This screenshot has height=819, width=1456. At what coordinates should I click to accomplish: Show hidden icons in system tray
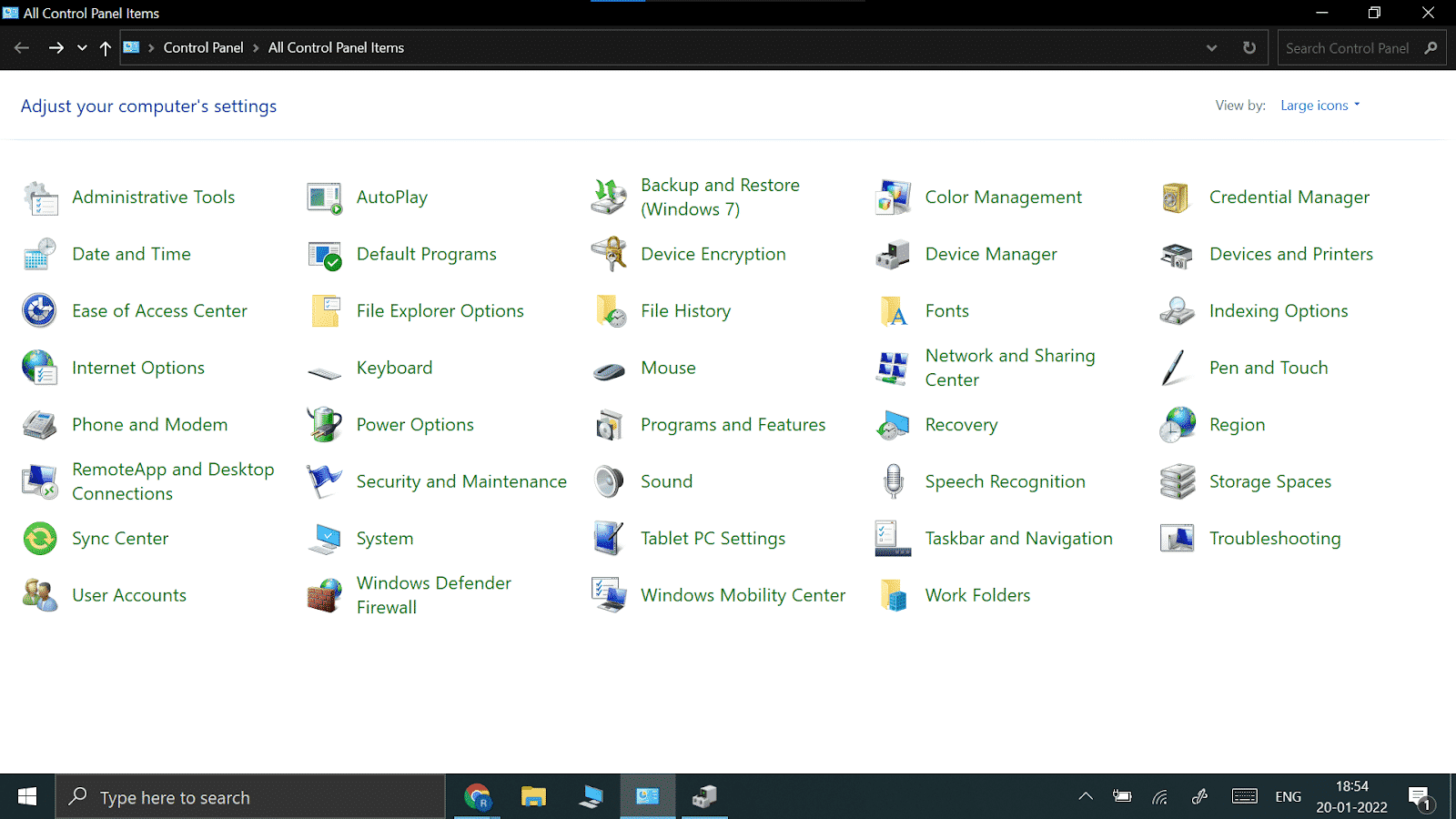[x=1086, y=797]
